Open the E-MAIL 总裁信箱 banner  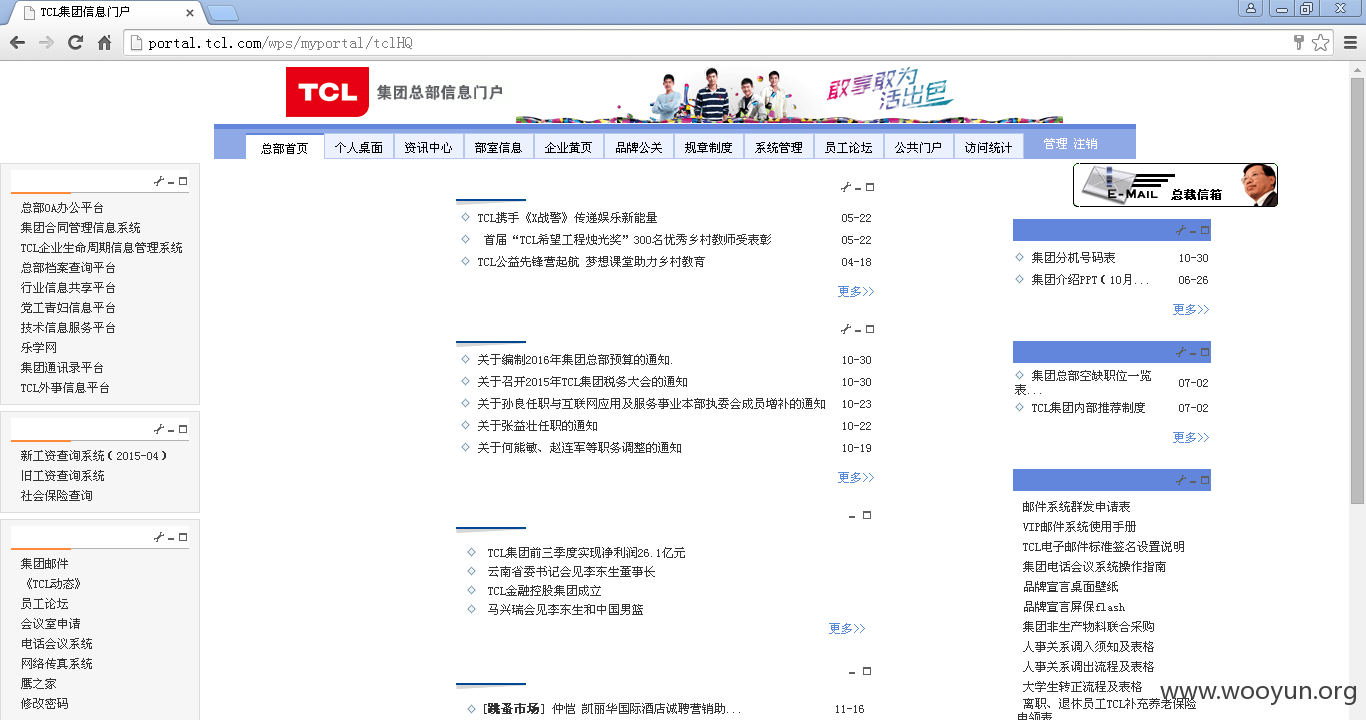[1175, 185]
